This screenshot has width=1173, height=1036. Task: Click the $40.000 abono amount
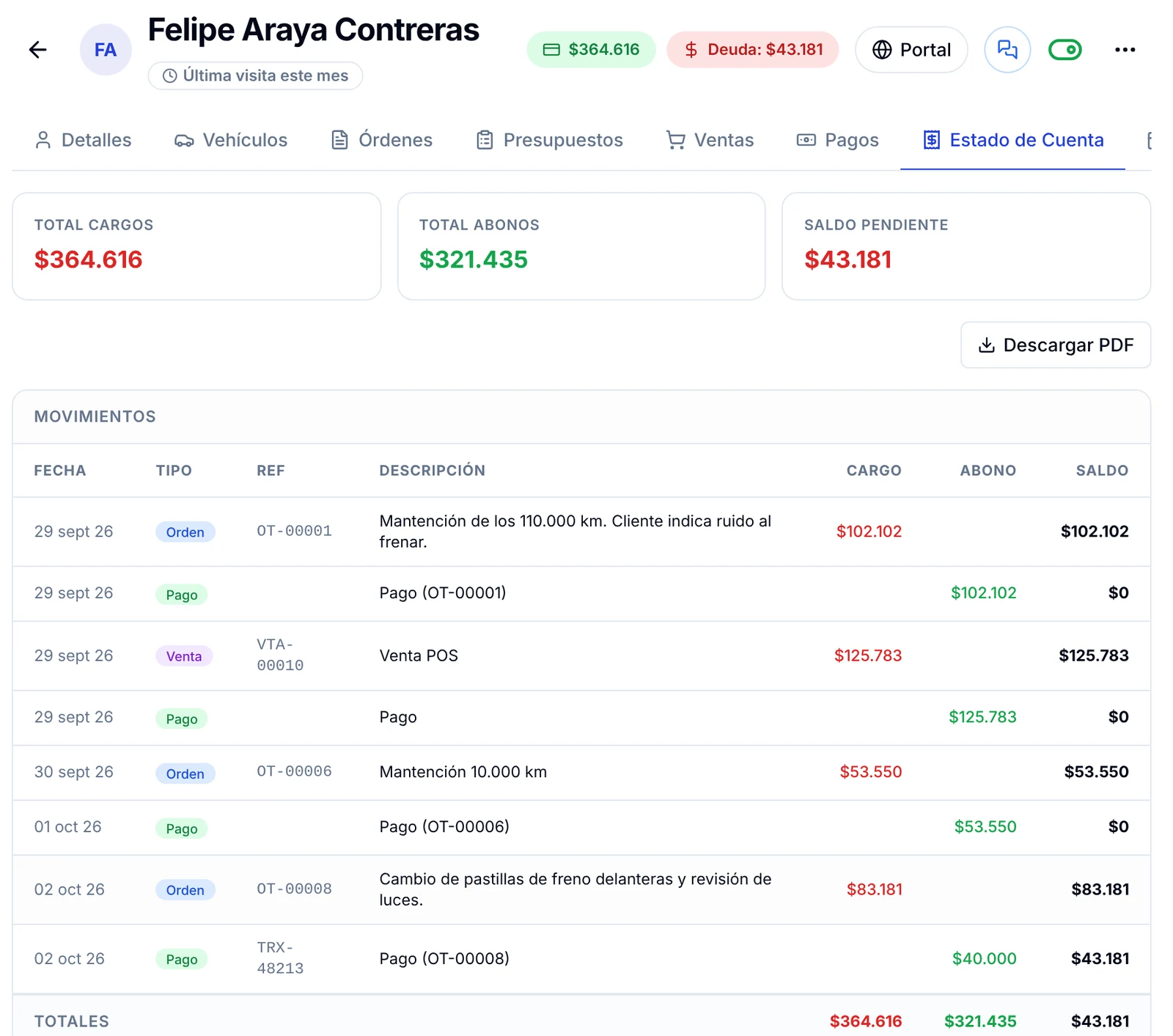coord(984,958)
